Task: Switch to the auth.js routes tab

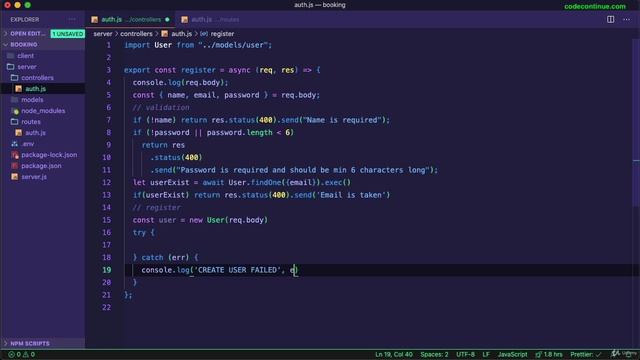Action: tap(211, 19)
